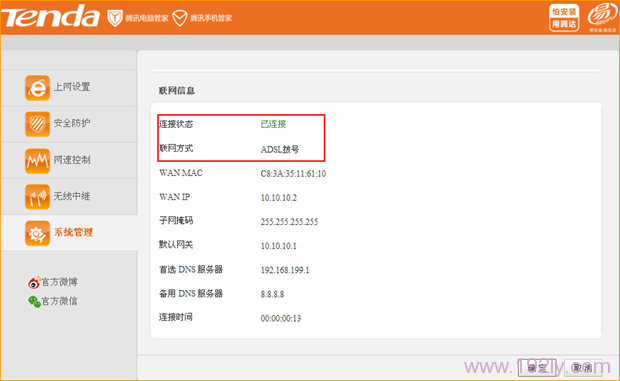
Task: Click the WAN IP label
Action: tap(174, 197)
